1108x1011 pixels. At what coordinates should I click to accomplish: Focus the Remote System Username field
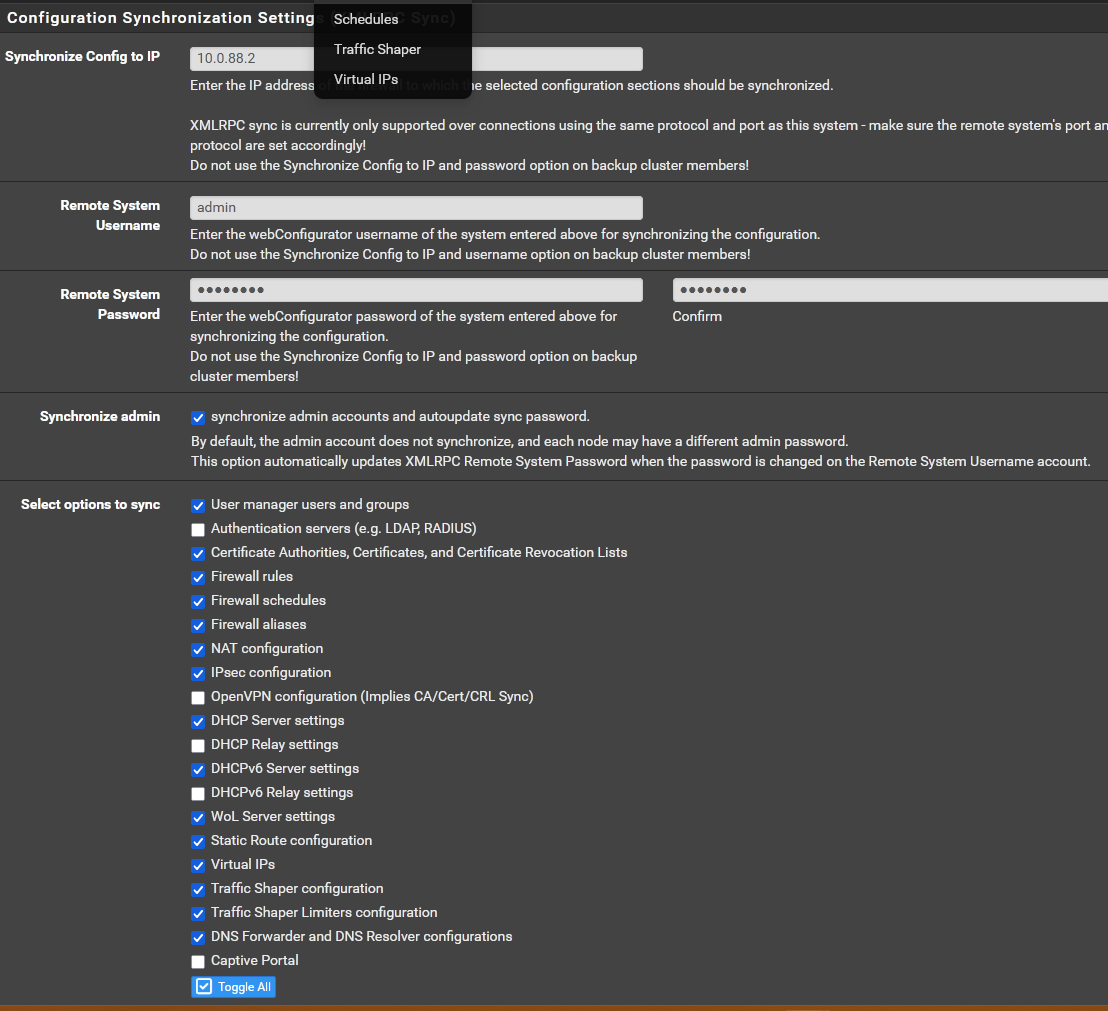[416, 208]
